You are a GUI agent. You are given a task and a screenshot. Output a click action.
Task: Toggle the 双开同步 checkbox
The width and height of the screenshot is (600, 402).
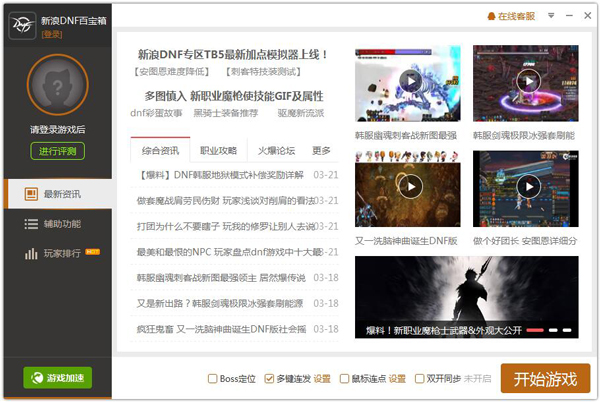(x=419, y=379)
